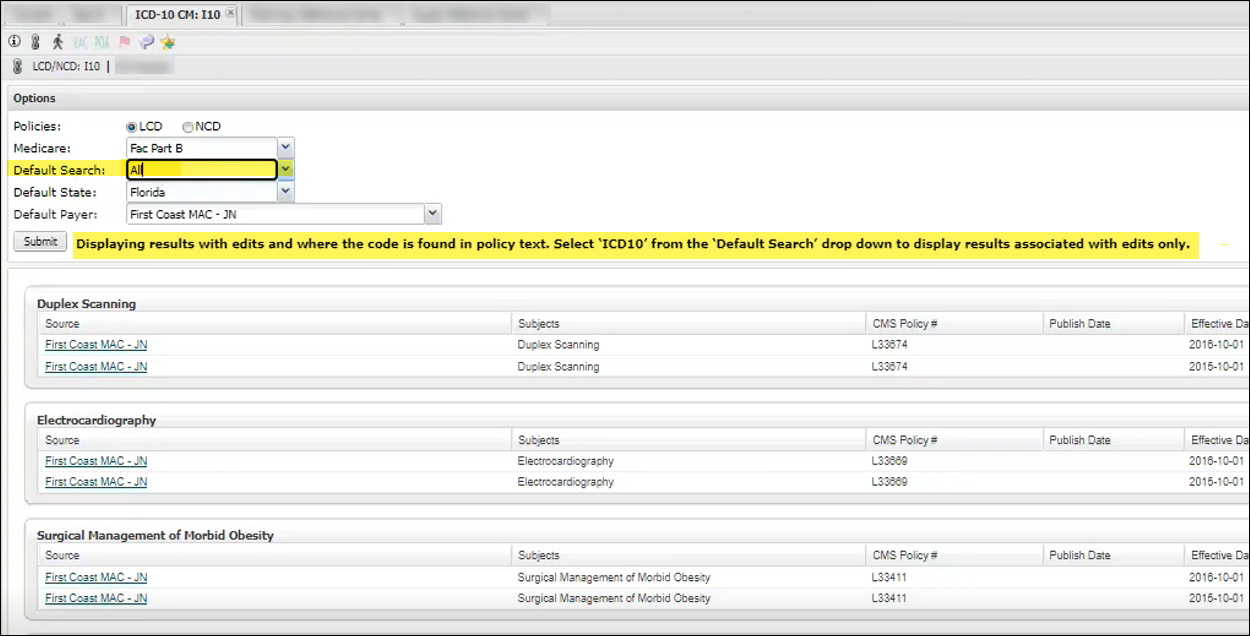Select the NCD policies radio button
The height and width of the screenshot is (636, 1250).
pos(187,127)
